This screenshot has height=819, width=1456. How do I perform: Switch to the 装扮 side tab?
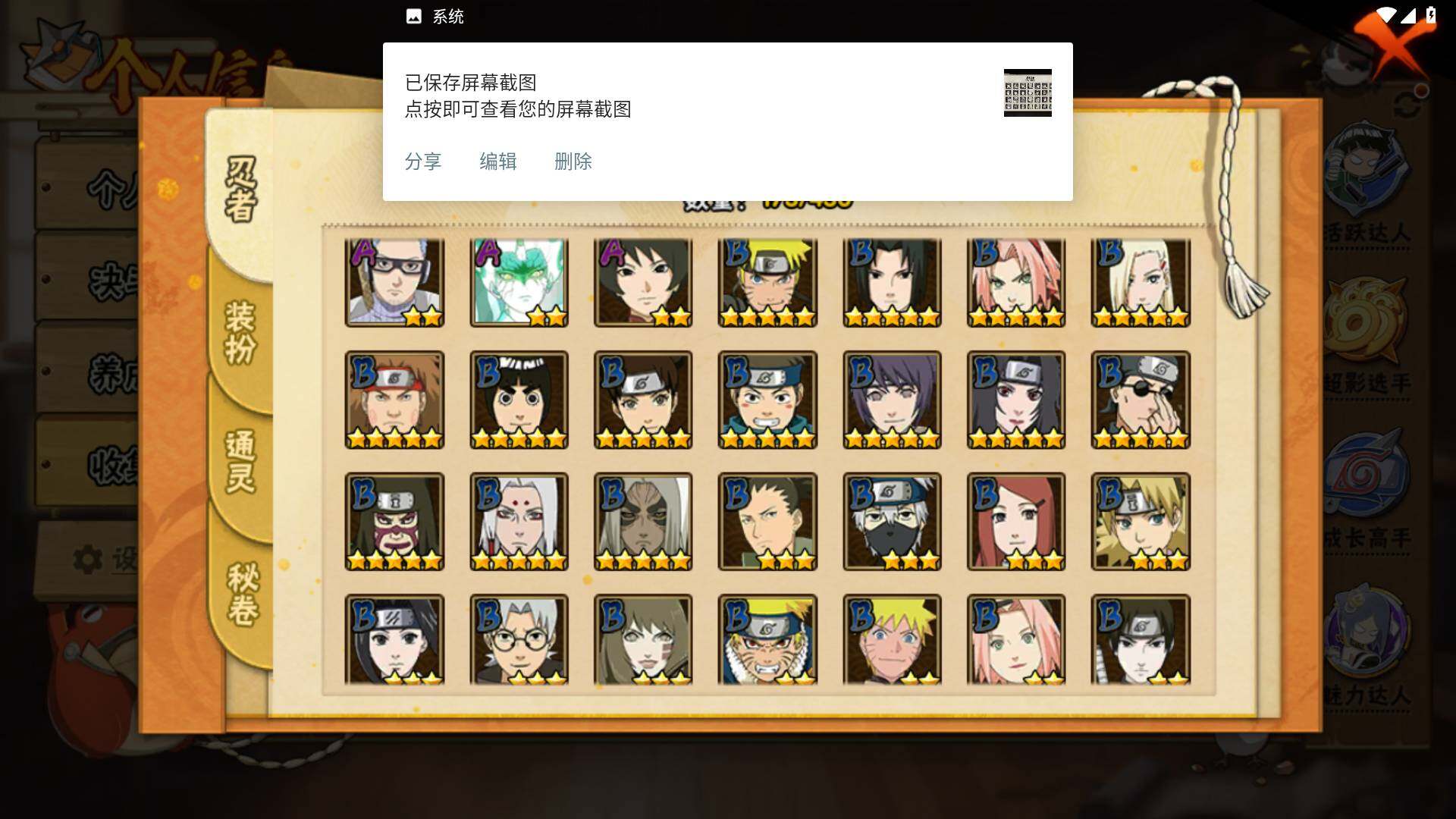[241, 332]
